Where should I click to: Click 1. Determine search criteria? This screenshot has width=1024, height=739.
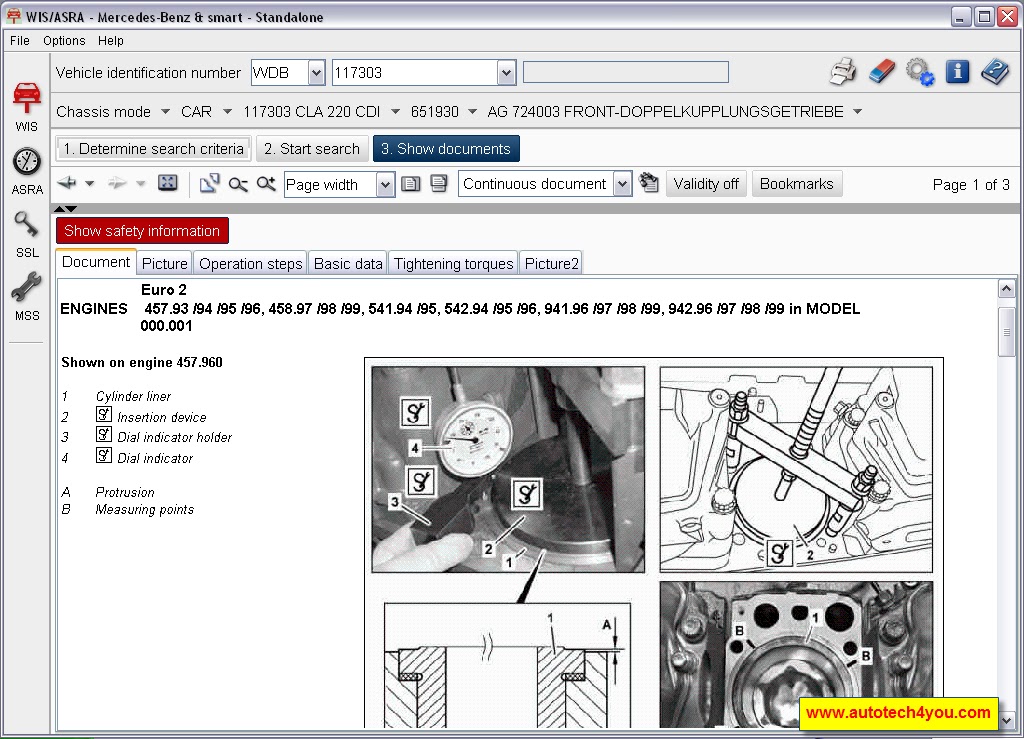[153, 149]
